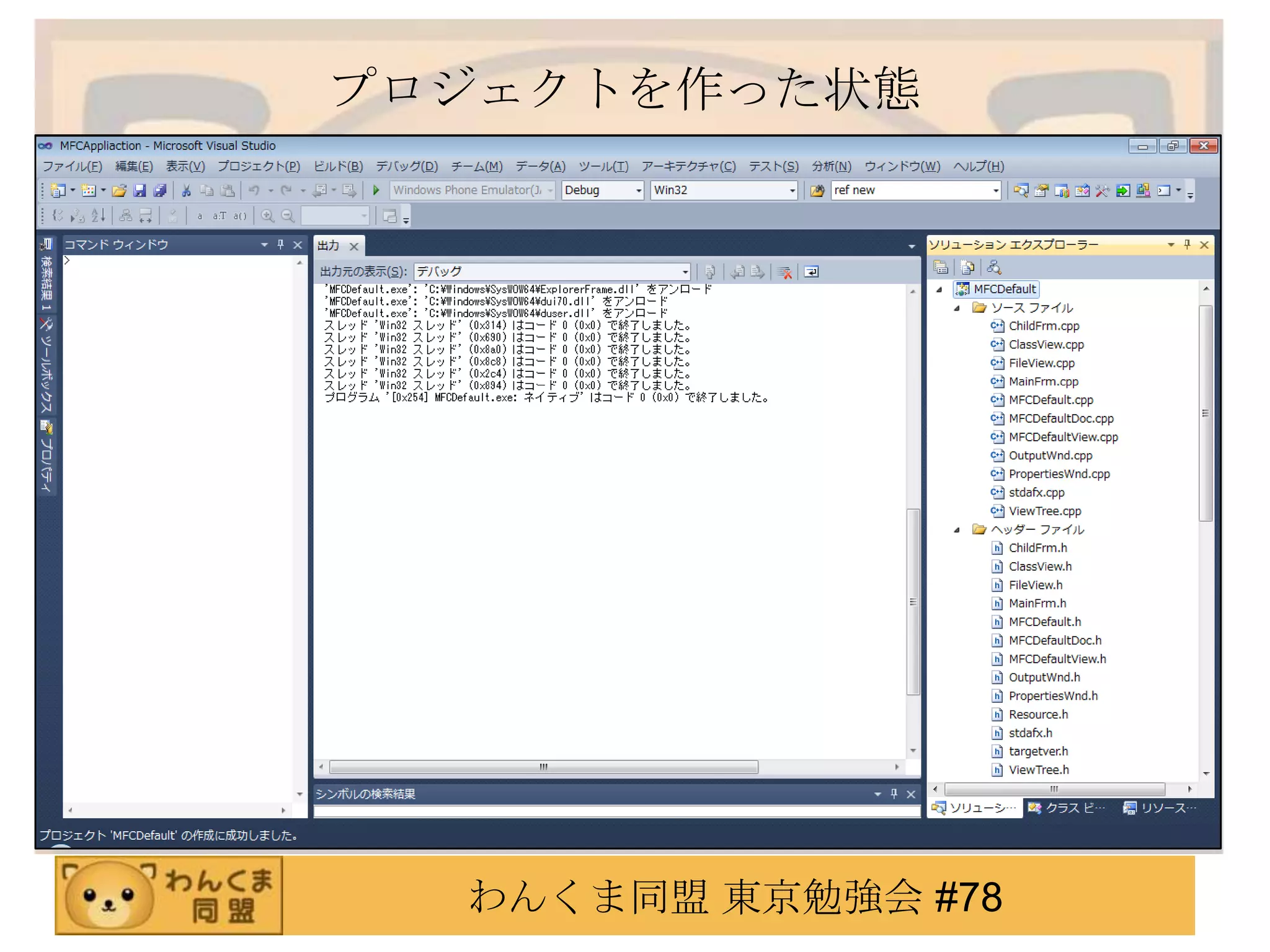Collapse the ヘッダー ファイル folder
The width and height of the screenshot is (1270, 952).
[x=957, y=530]
